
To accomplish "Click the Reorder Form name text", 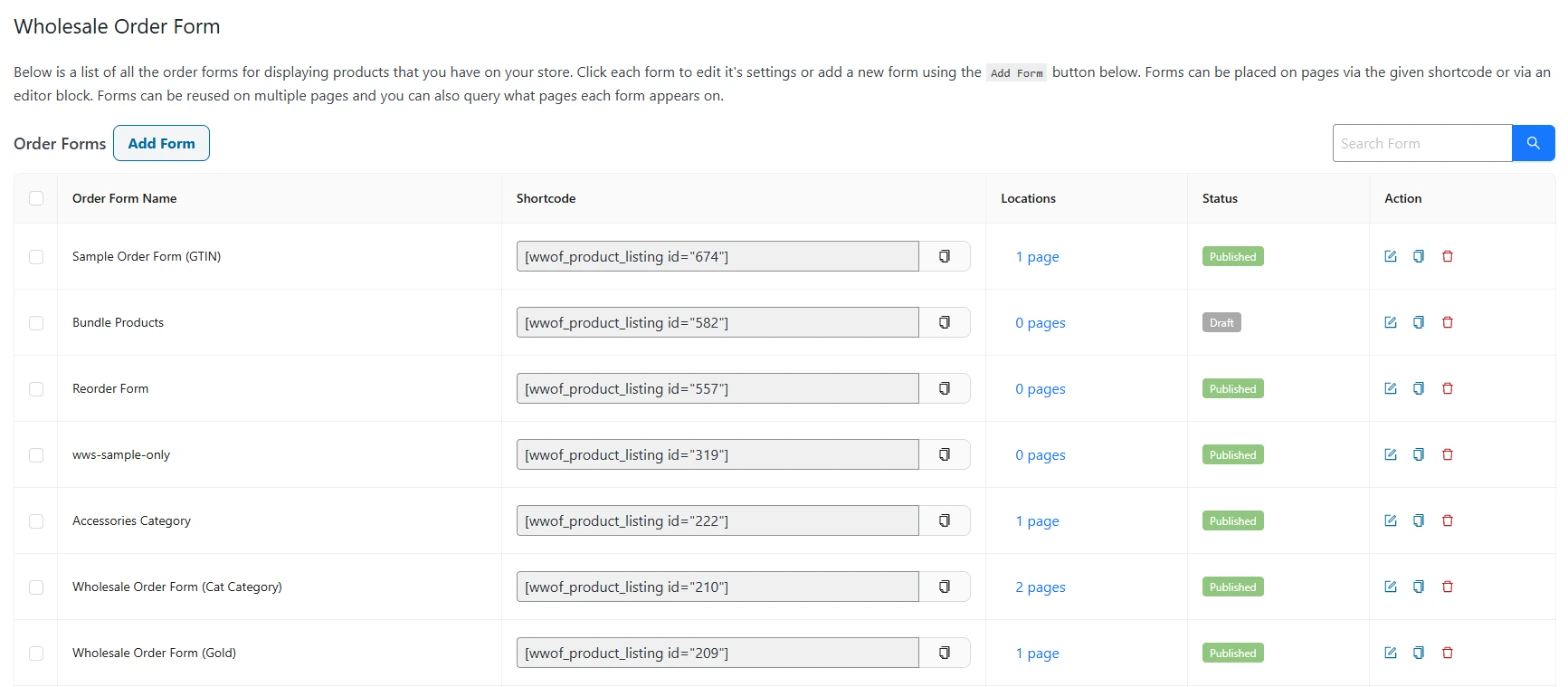I will [110, 389].
